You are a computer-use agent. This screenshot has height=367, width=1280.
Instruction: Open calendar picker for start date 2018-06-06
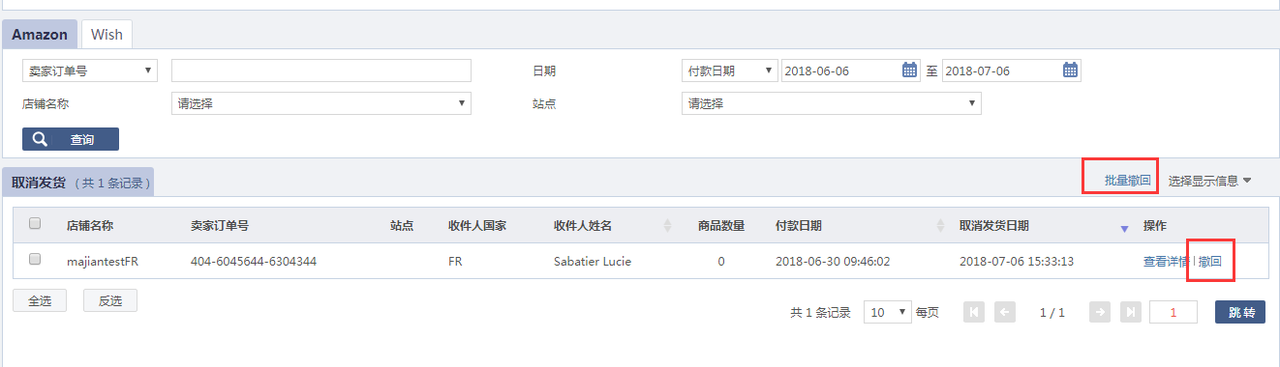click(x=910, y=70)
